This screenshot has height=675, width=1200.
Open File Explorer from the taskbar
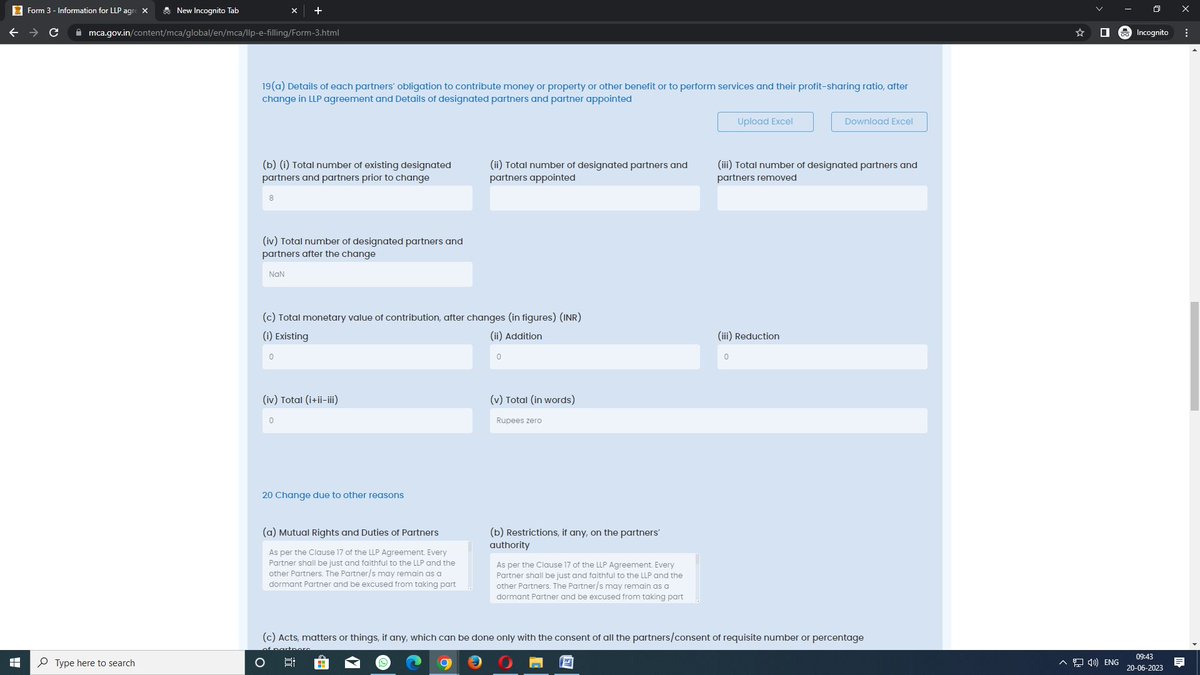pos(535,663)
